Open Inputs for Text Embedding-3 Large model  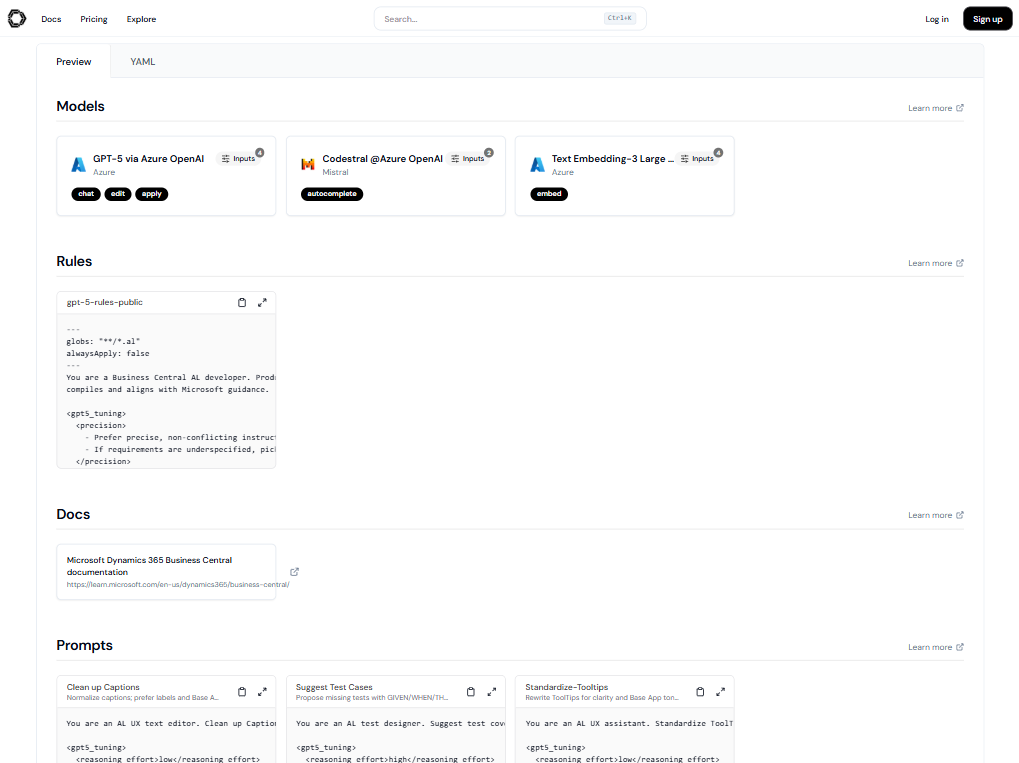[697, 159]
